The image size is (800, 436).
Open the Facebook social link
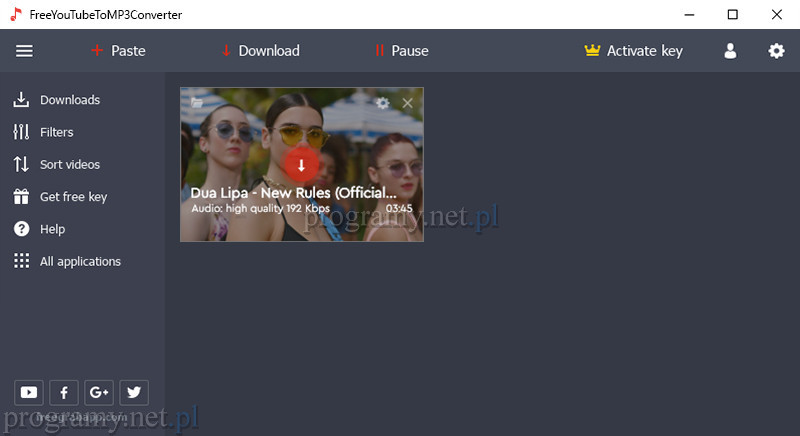click(64, 392)
